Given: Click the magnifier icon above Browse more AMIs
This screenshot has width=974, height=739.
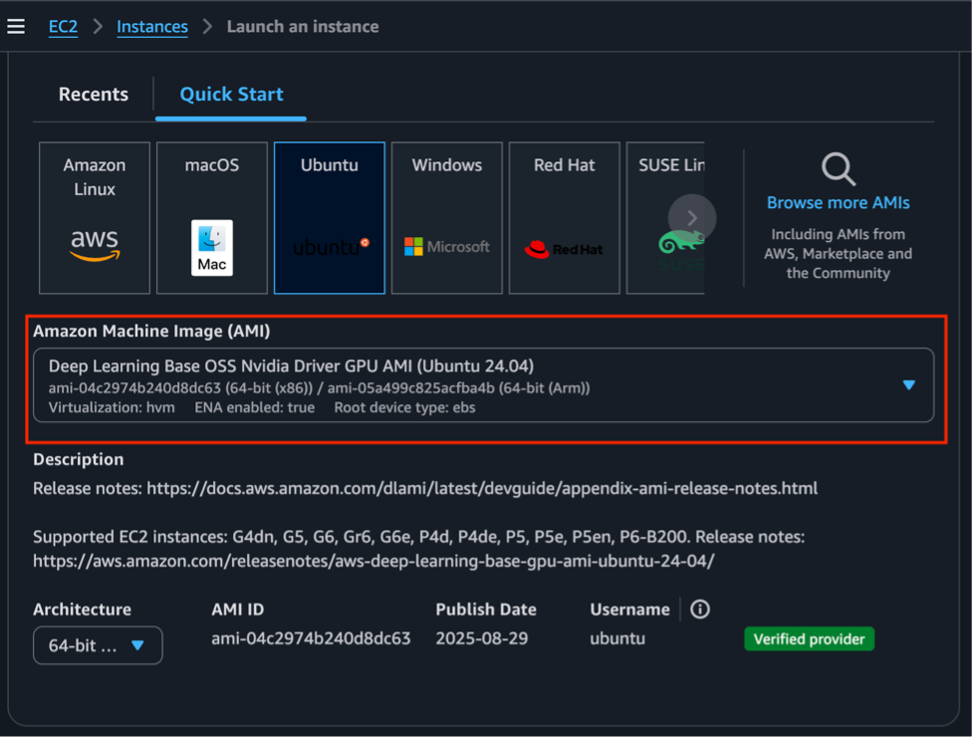Looking at the screenshot, I should [x=836, y=166].
